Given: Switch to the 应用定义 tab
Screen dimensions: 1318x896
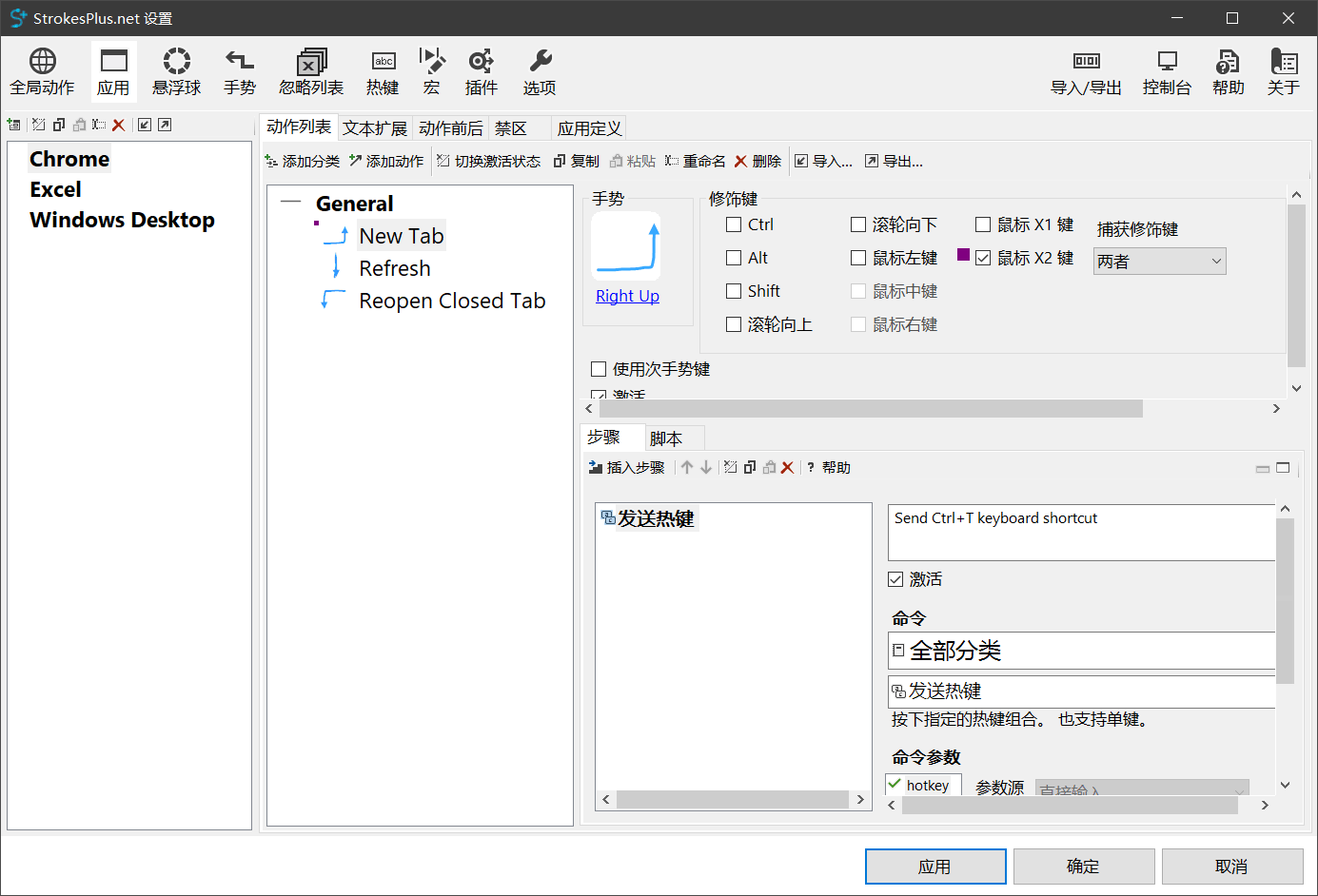Looking at the screenshot, I should click(x=590, y=128).
